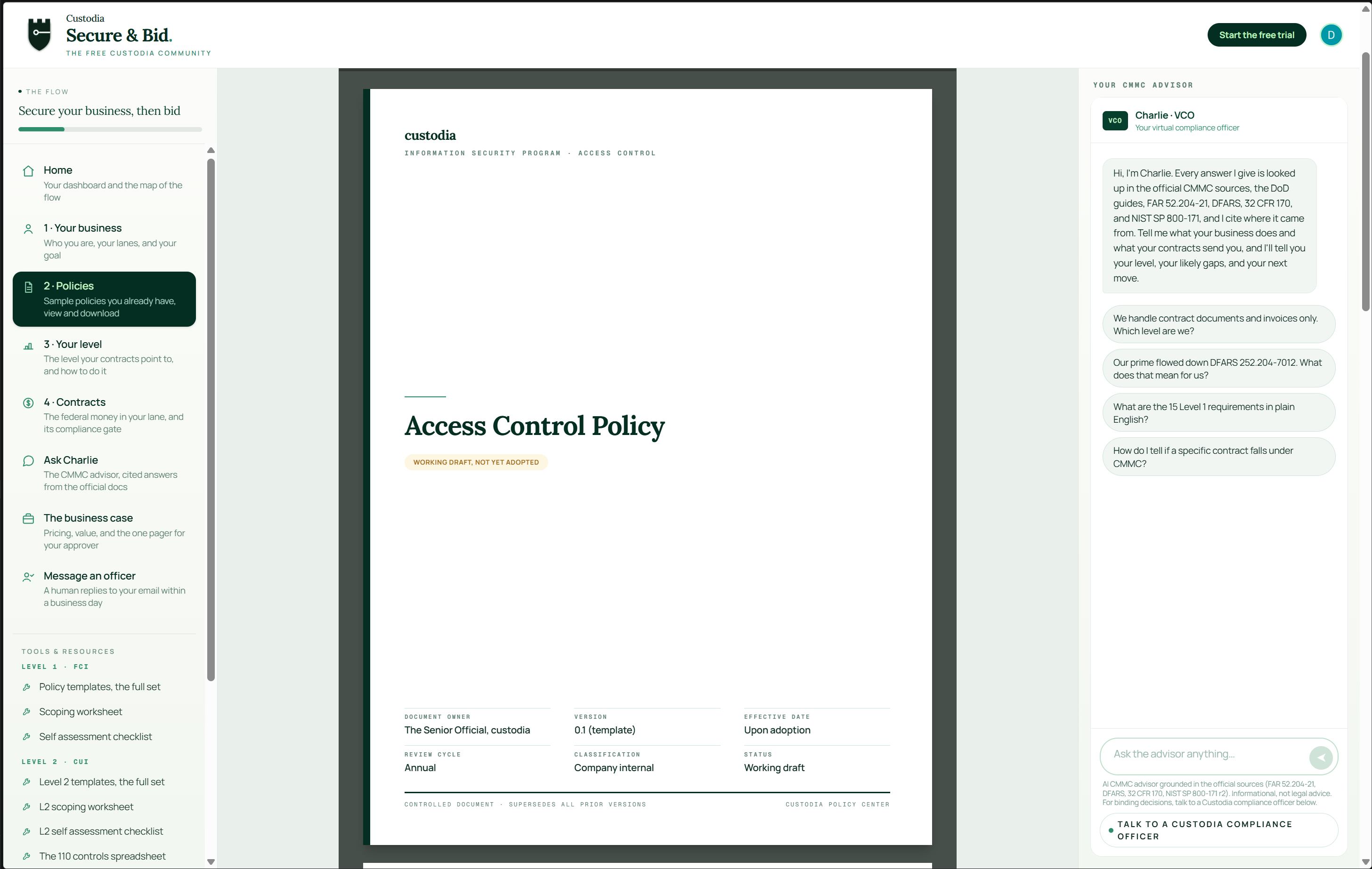Screen dimensions: 1372x869
Task: Click the Working draft, not yet adopted badge
Action: [476, 462]
